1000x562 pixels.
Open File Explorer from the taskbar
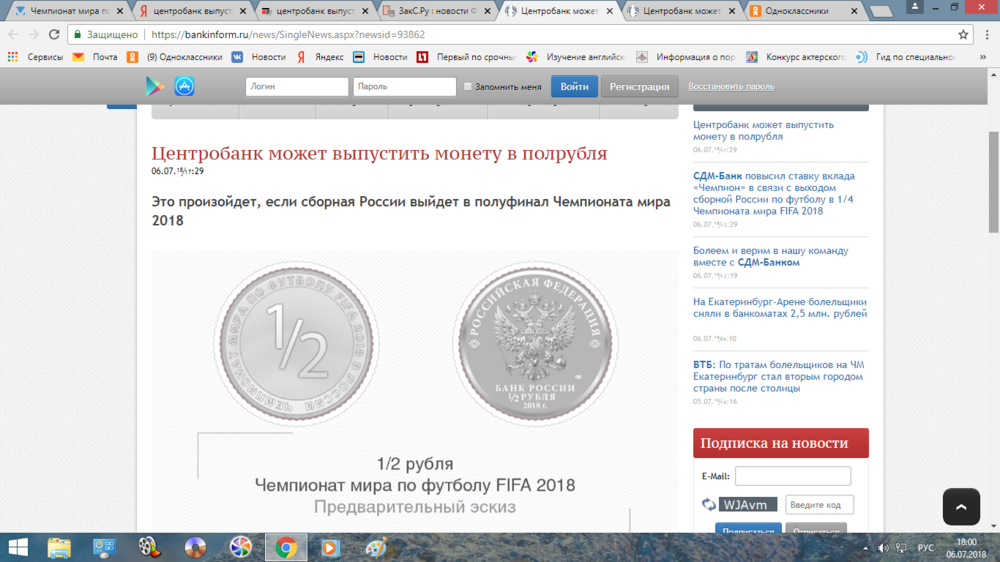[59, 547]
